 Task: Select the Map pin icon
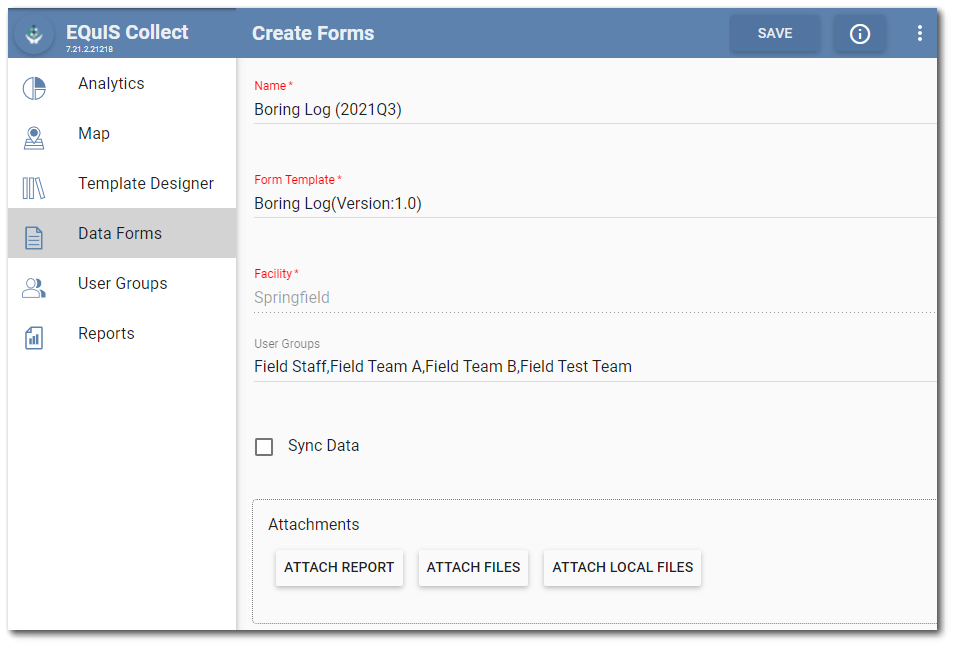coord(33,133)
